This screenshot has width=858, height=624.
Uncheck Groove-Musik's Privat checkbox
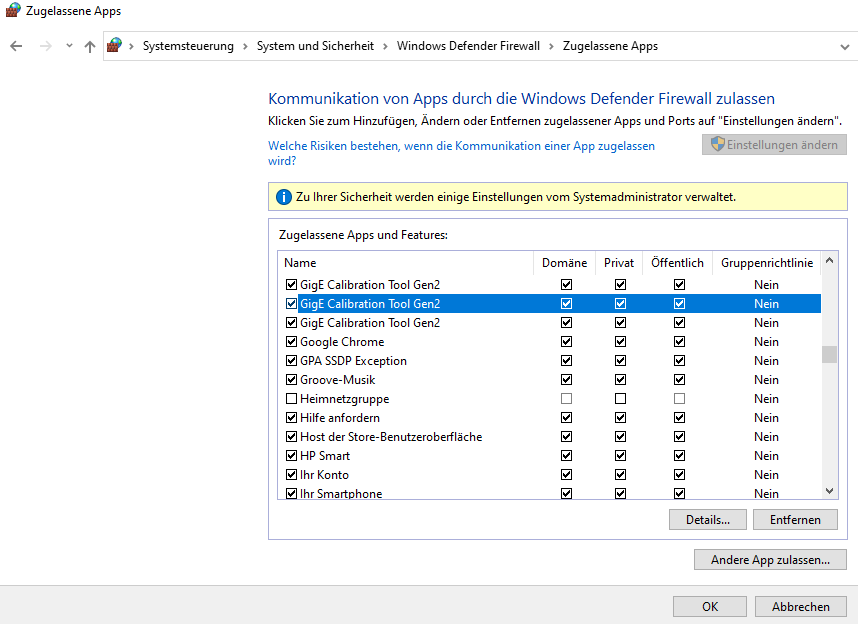pyautogui.click(x=620, y=380)
